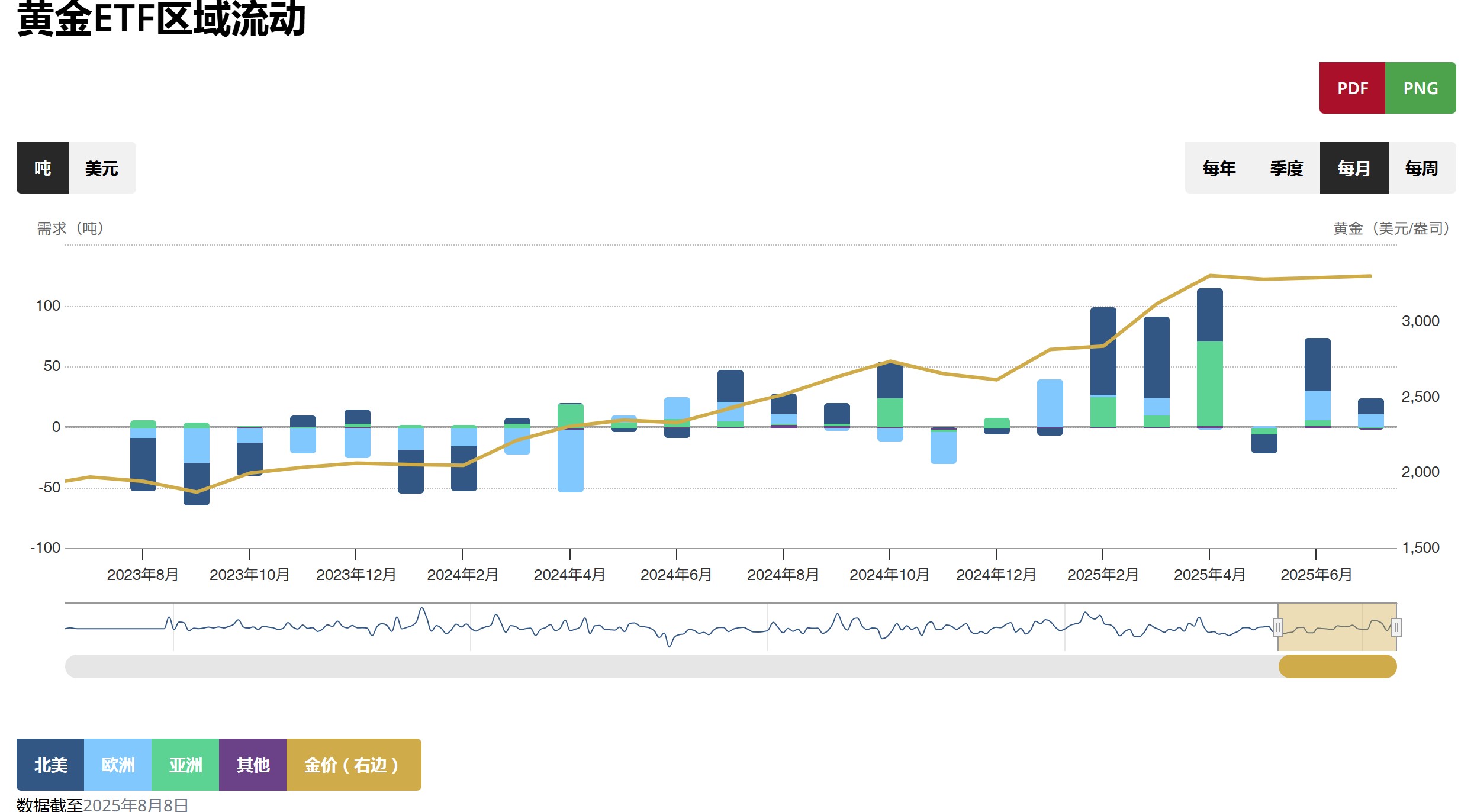Select the 每周 weekly view tab
Viewport: 1474px width, 812px height.
tap(1421, 168)
